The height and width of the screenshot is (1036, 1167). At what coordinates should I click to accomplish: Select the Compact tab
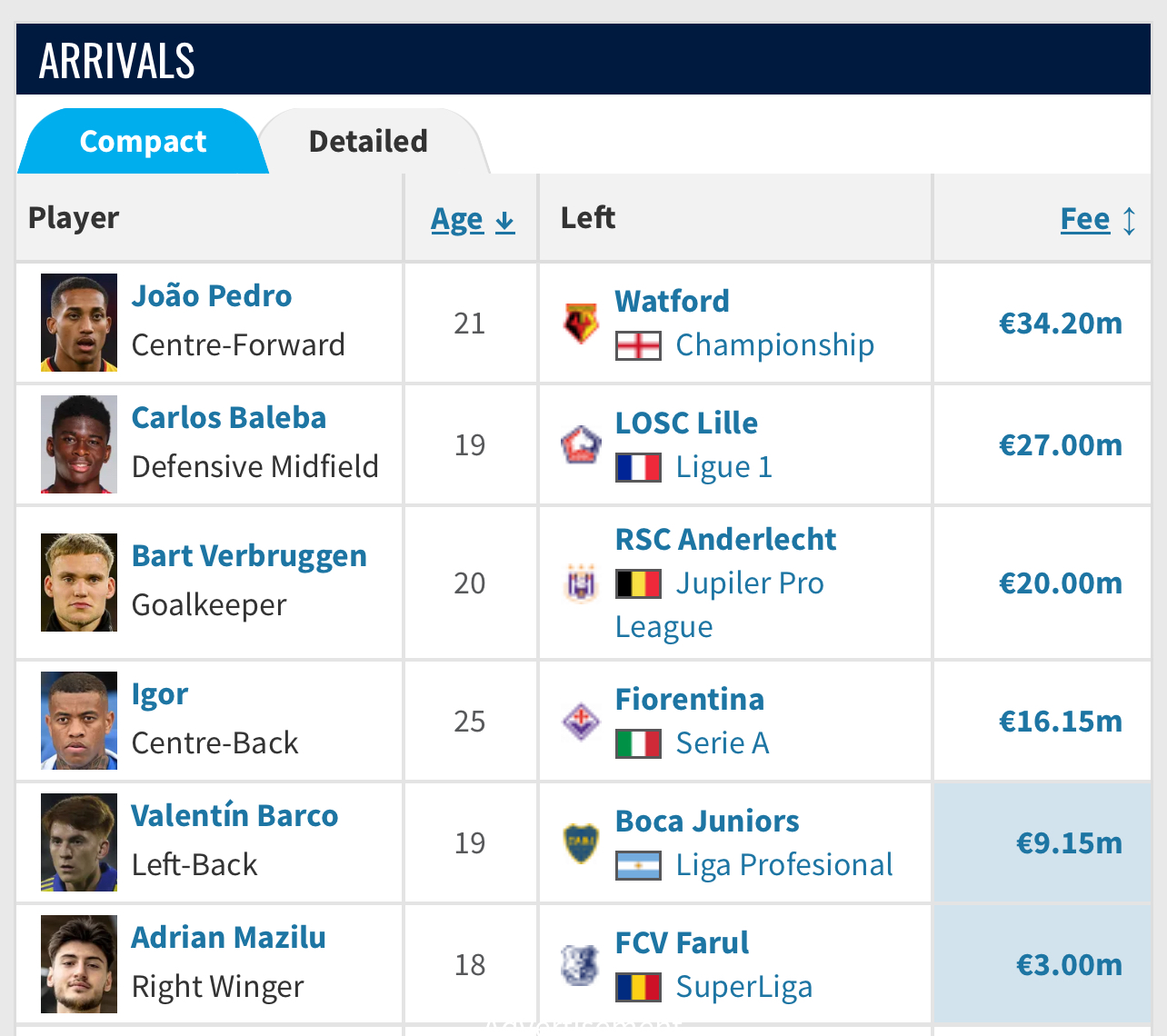(x=143, y=142)
